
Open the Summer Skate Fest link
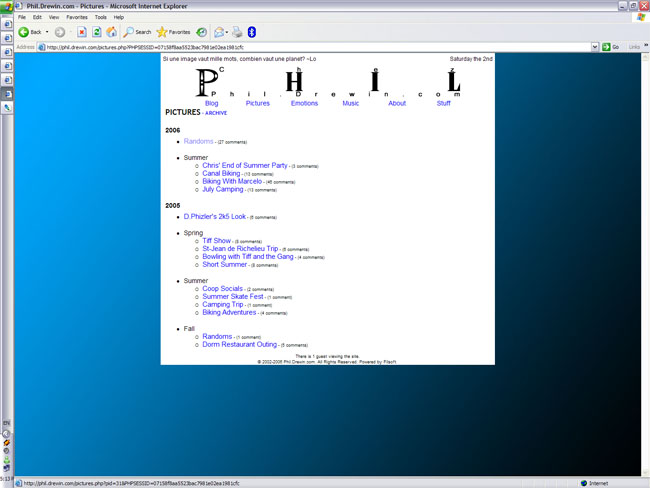click(x=232, y=296)
